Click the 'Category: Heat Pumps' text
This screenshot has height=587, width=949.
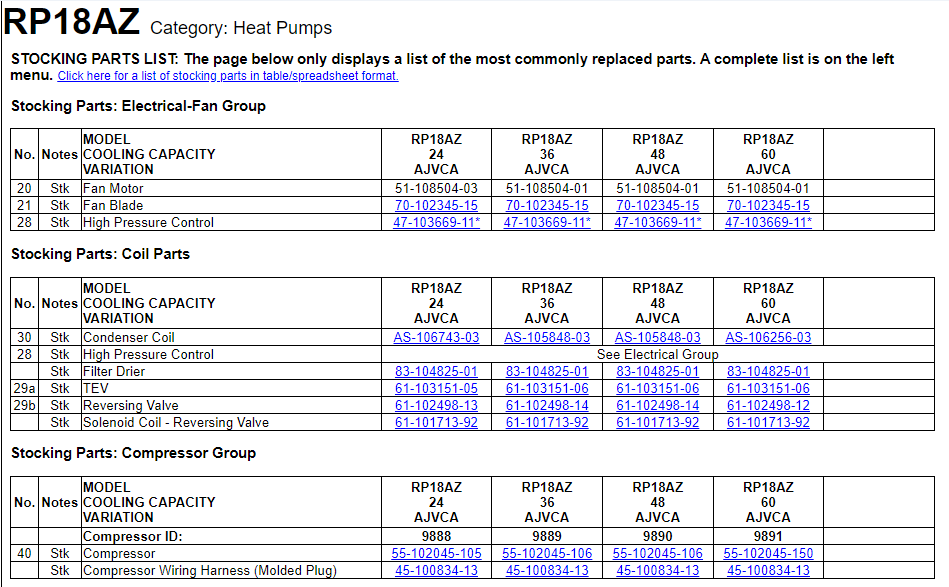tap(241, 28)
